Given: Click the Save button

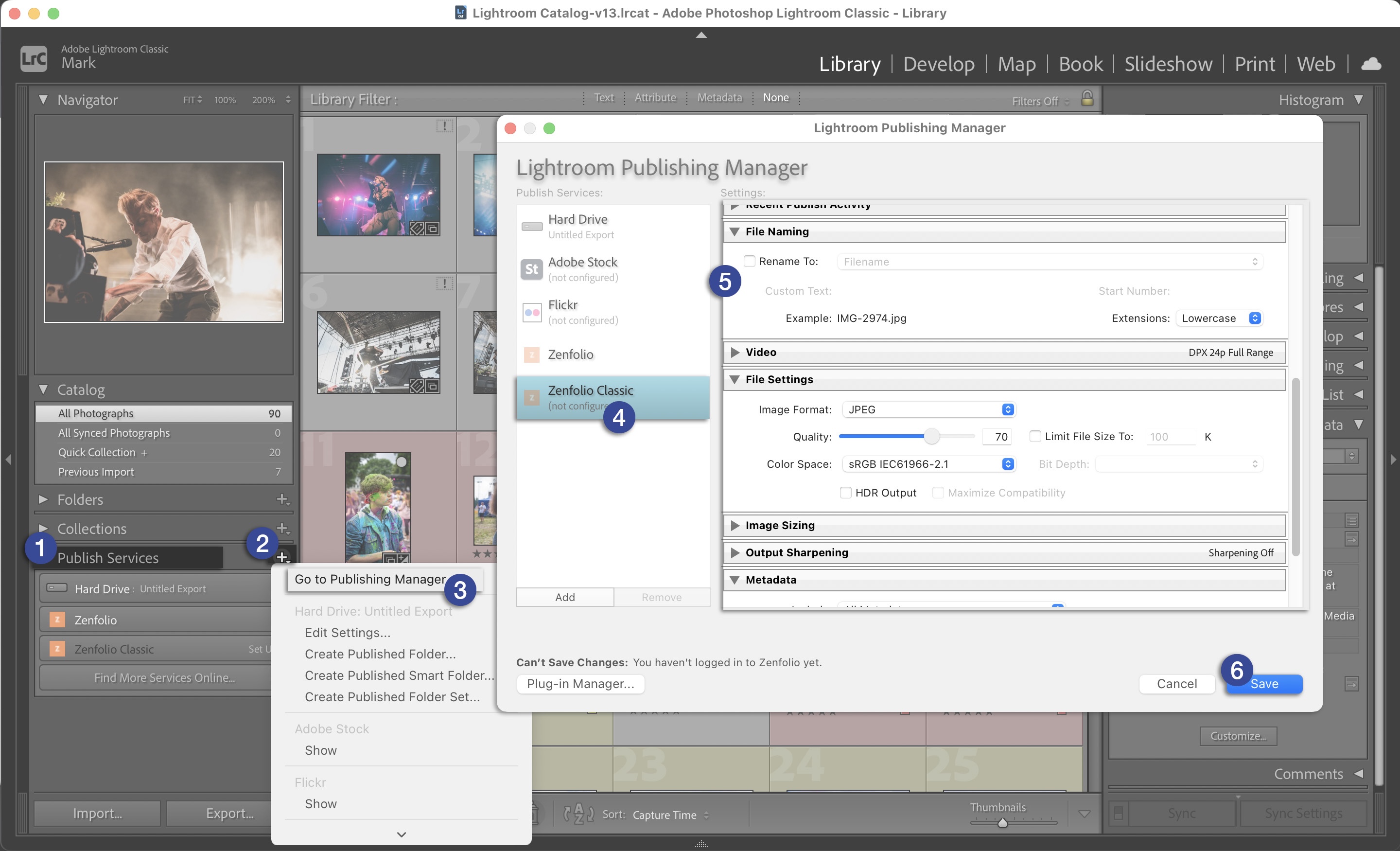Looking at the screenshot, I should coord(1264,683).
